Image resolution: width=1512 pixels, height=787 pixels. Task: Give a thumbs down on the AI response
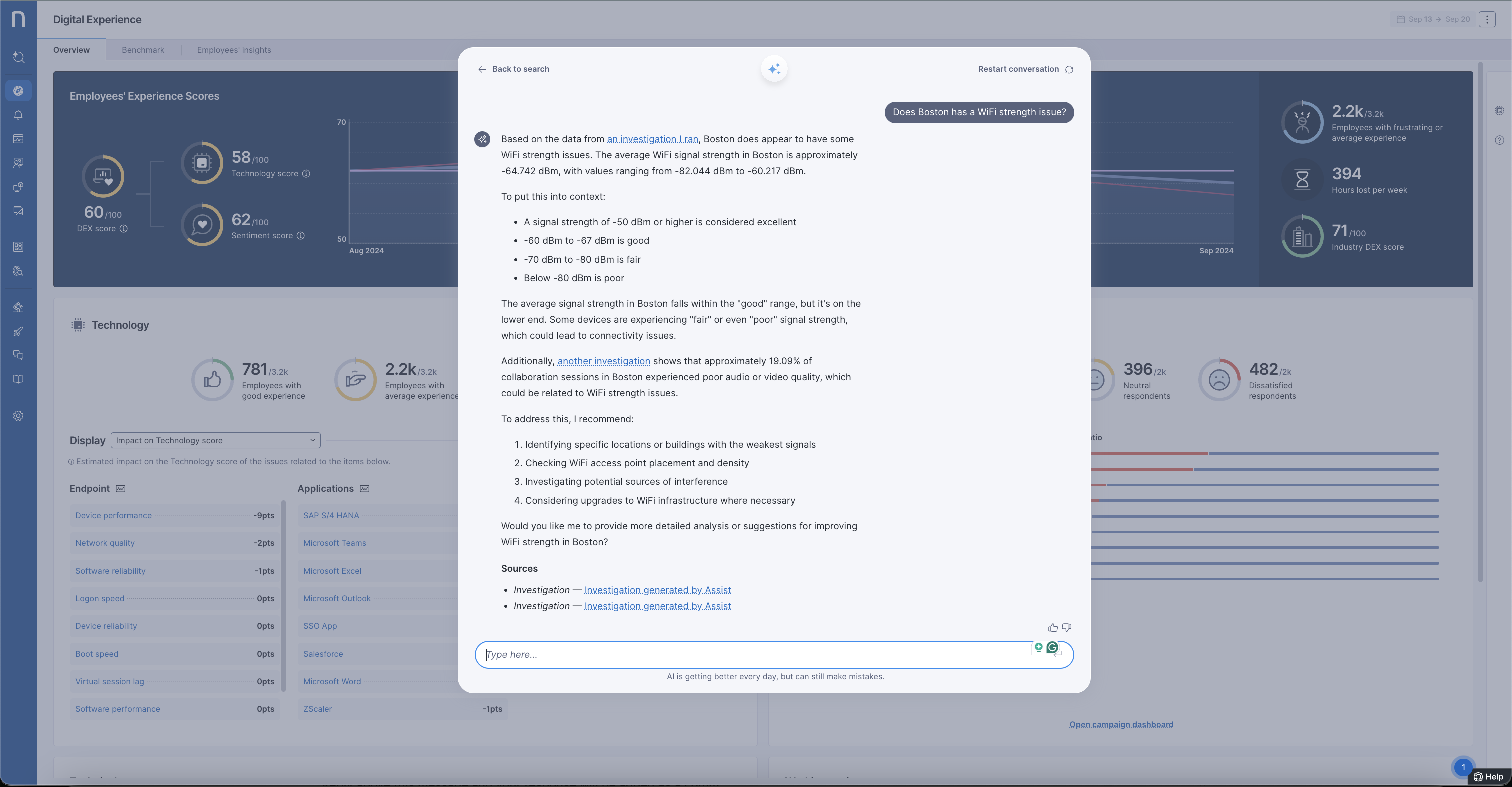(1066, 627)
